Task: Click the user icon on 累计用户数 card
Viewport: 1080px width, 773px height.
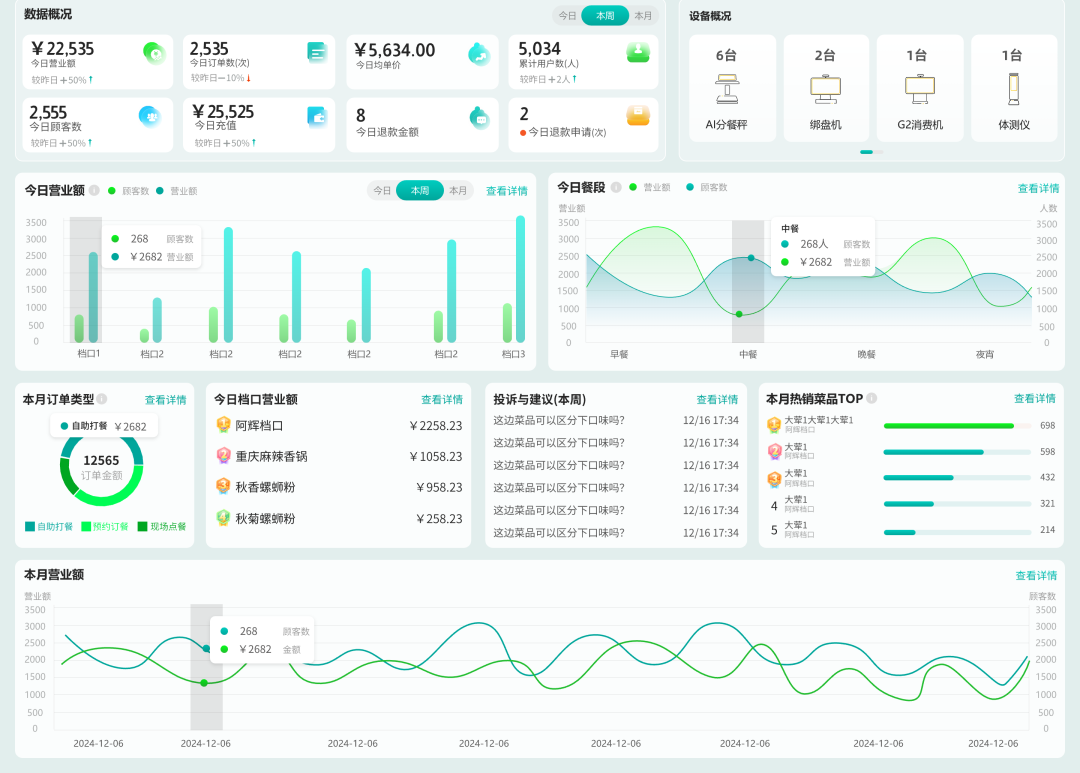Action: (638, 52)
